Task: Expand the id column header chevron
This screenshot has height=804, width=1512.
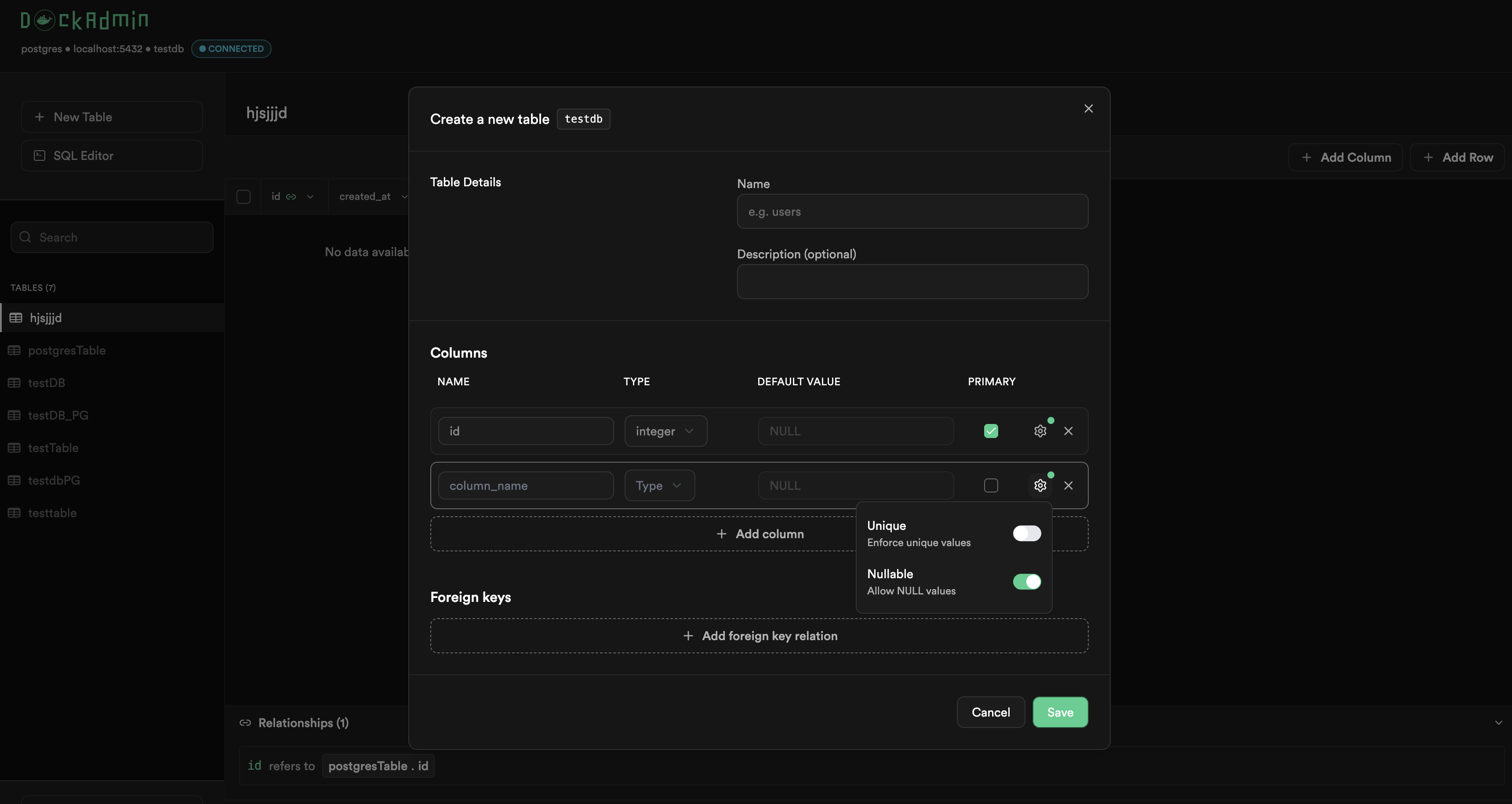Action: coord(310,196)
